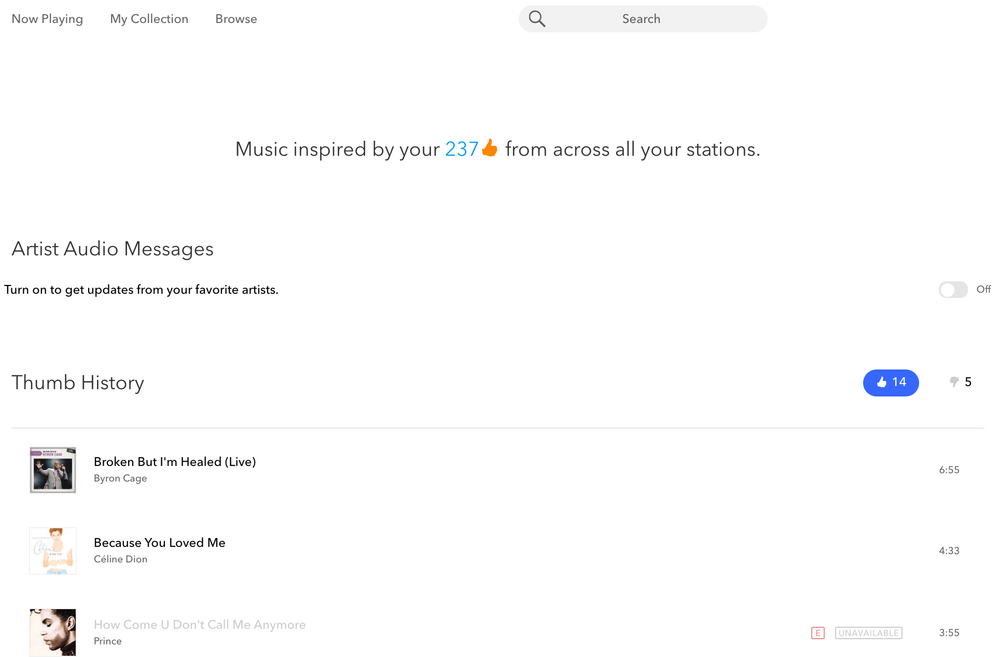Open Prince album artwork thumbnail
The width and height of the screenshot is (999, 657).
tap(53, 632)
